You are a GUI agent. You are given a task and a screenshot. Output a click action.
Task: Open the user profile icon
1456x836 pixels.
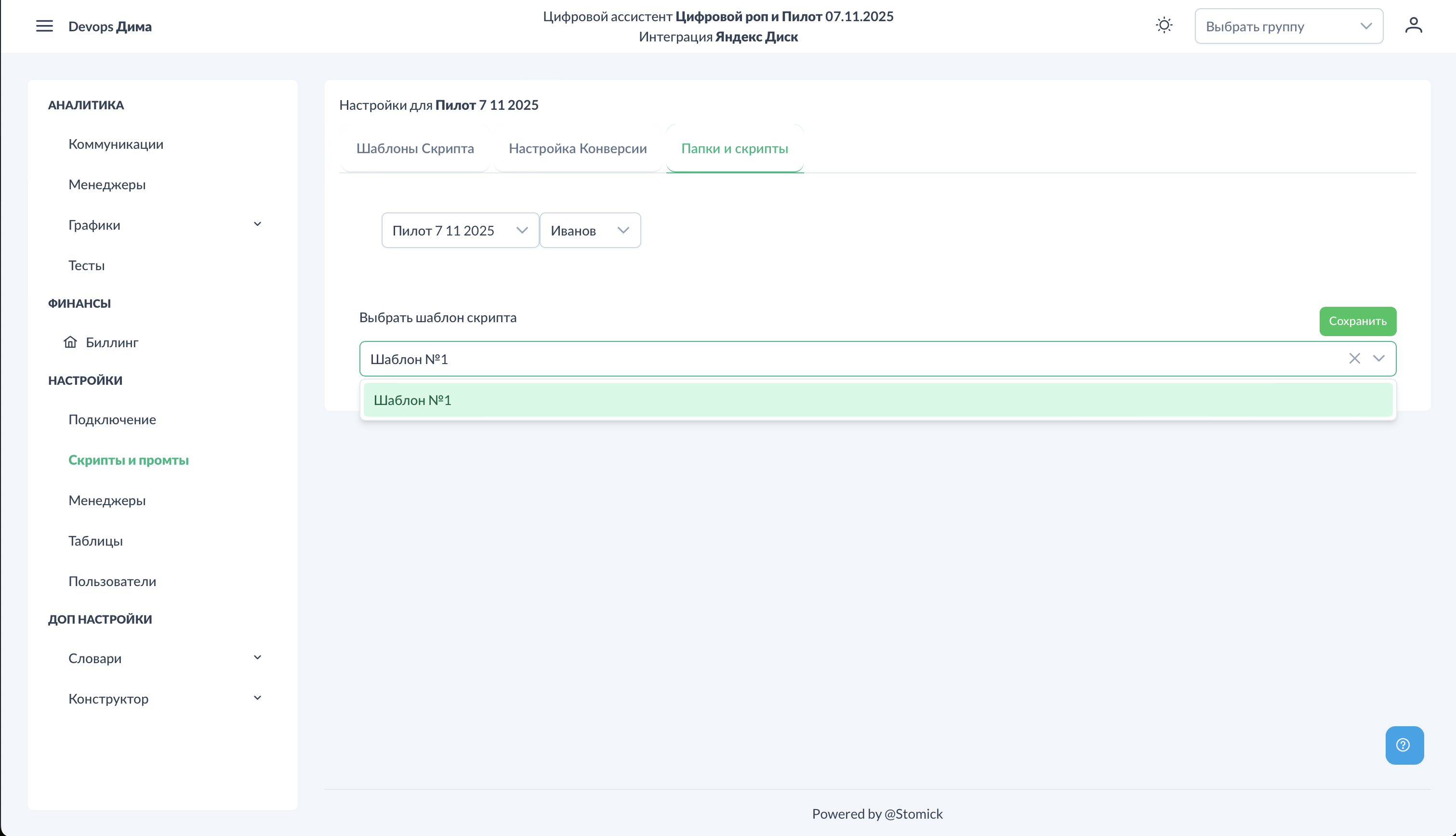pos(1413,25)
